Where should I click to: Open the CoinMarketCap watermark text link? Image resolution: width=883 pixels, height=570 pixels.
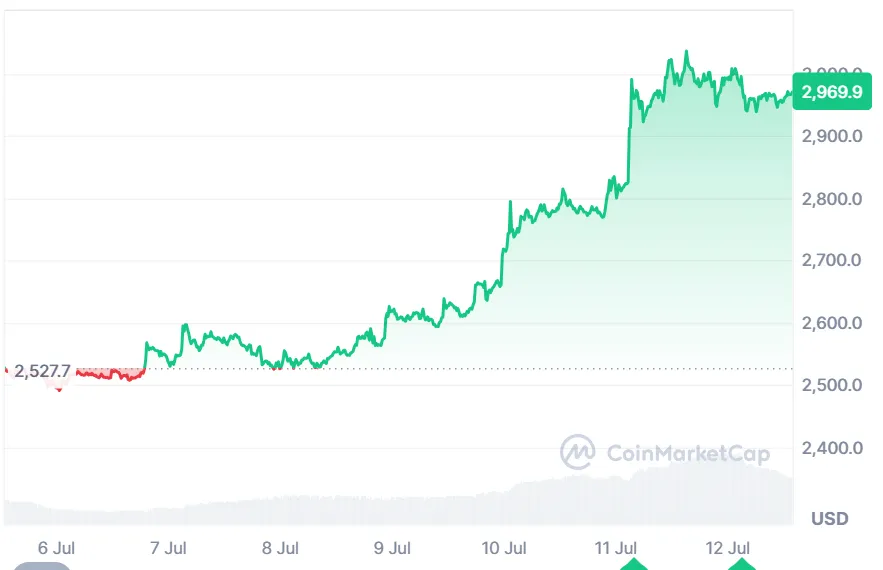[689, 454]
